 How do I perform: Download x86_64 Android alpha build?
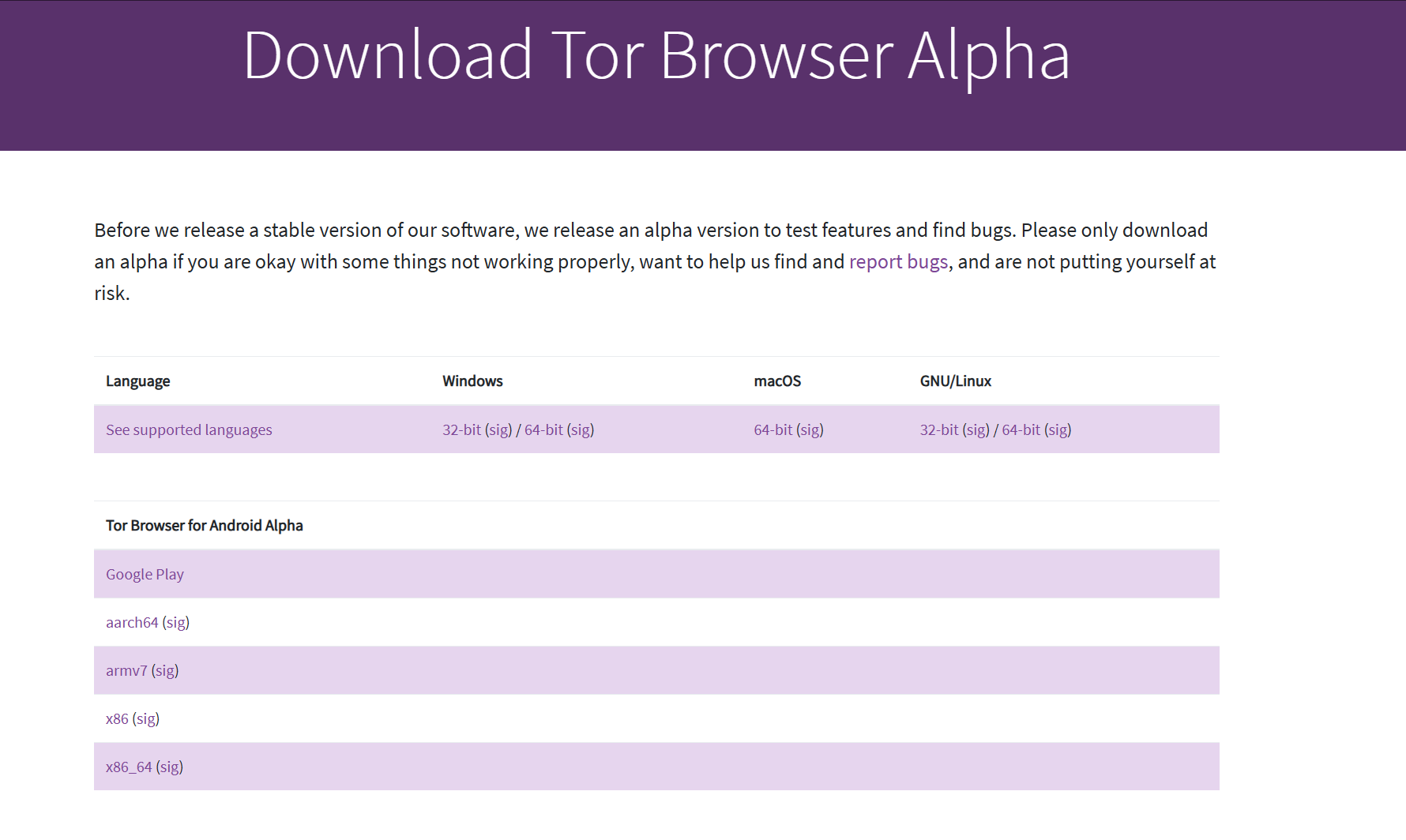[x=129, y=767]
